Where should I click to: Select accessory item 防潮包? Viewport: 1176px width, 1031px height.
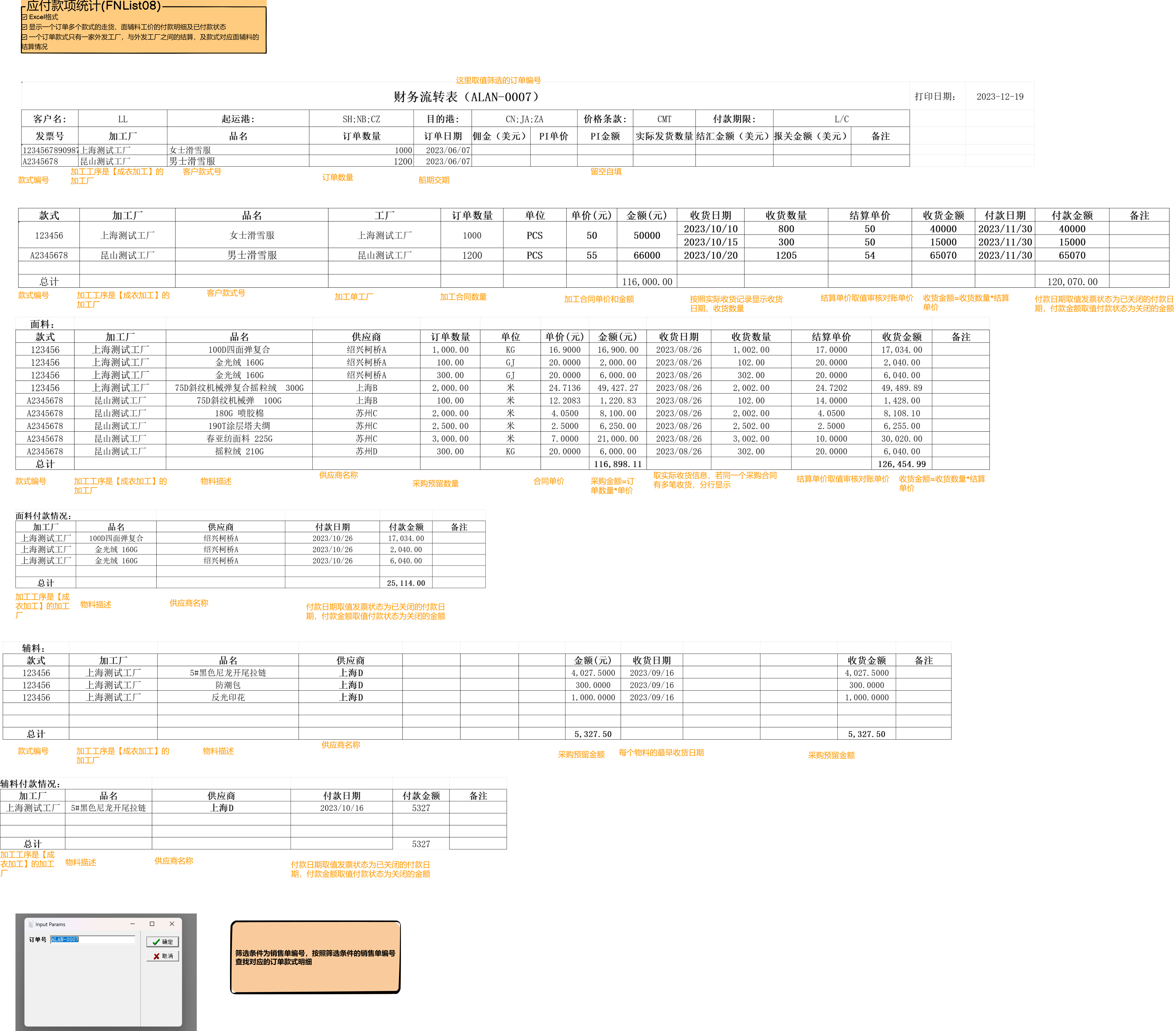pos(228,685)
